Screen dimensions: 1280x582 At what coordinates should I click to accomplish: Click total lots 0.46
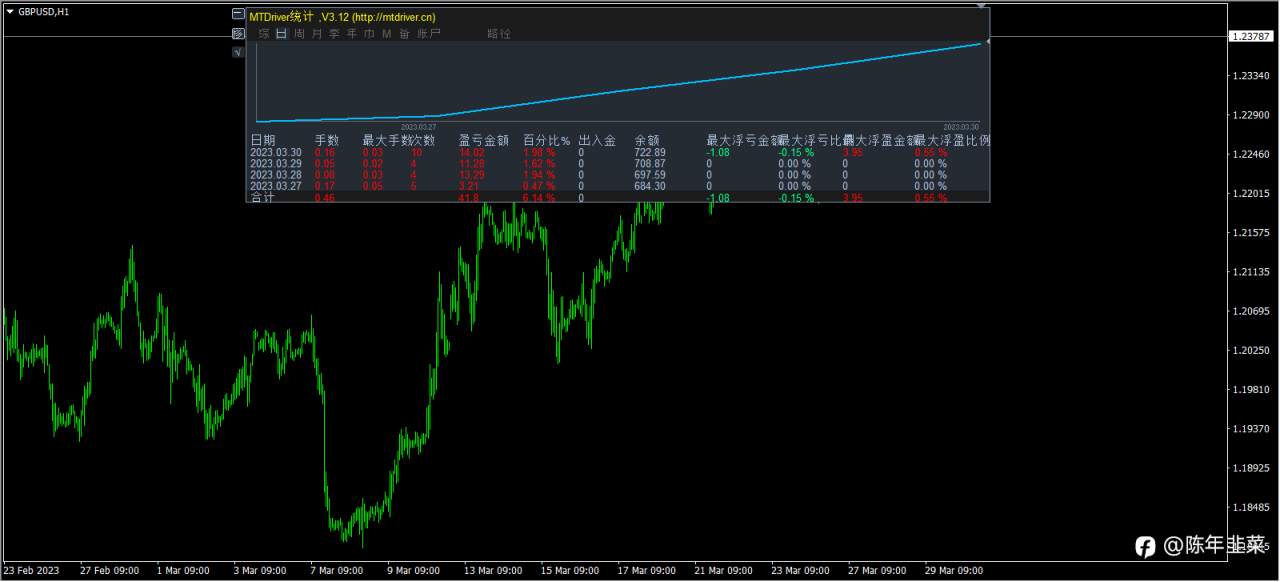click(x=325, y=198)
